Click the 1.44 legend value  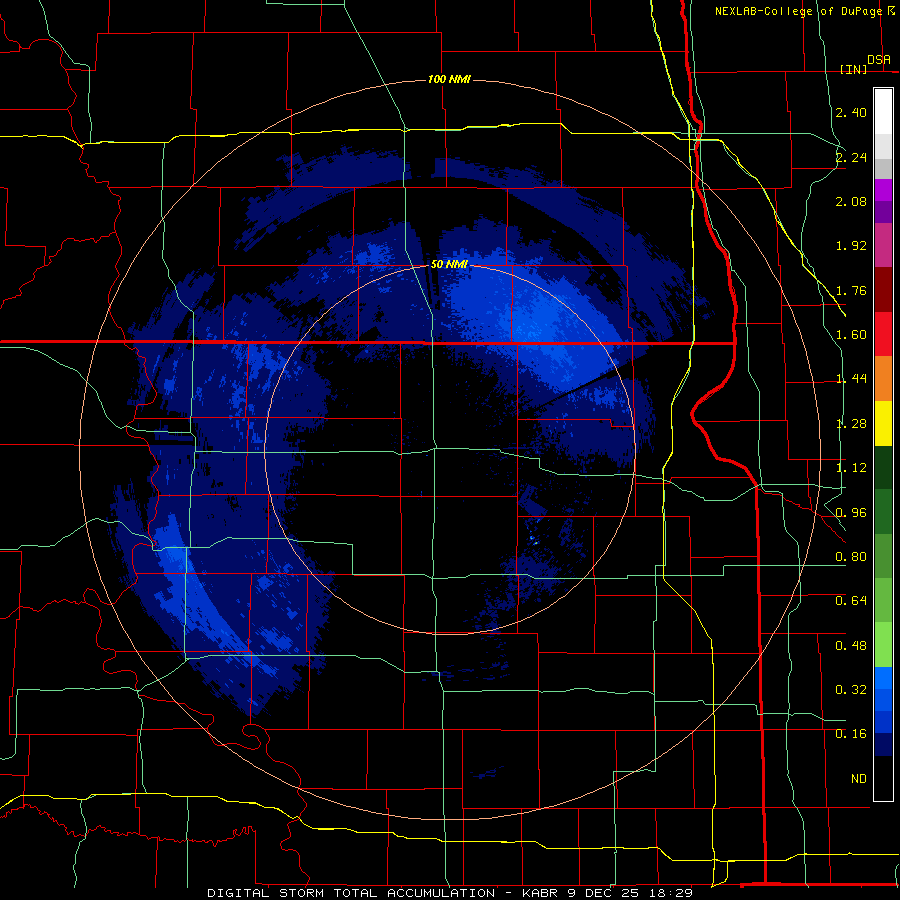pos(851,379)
